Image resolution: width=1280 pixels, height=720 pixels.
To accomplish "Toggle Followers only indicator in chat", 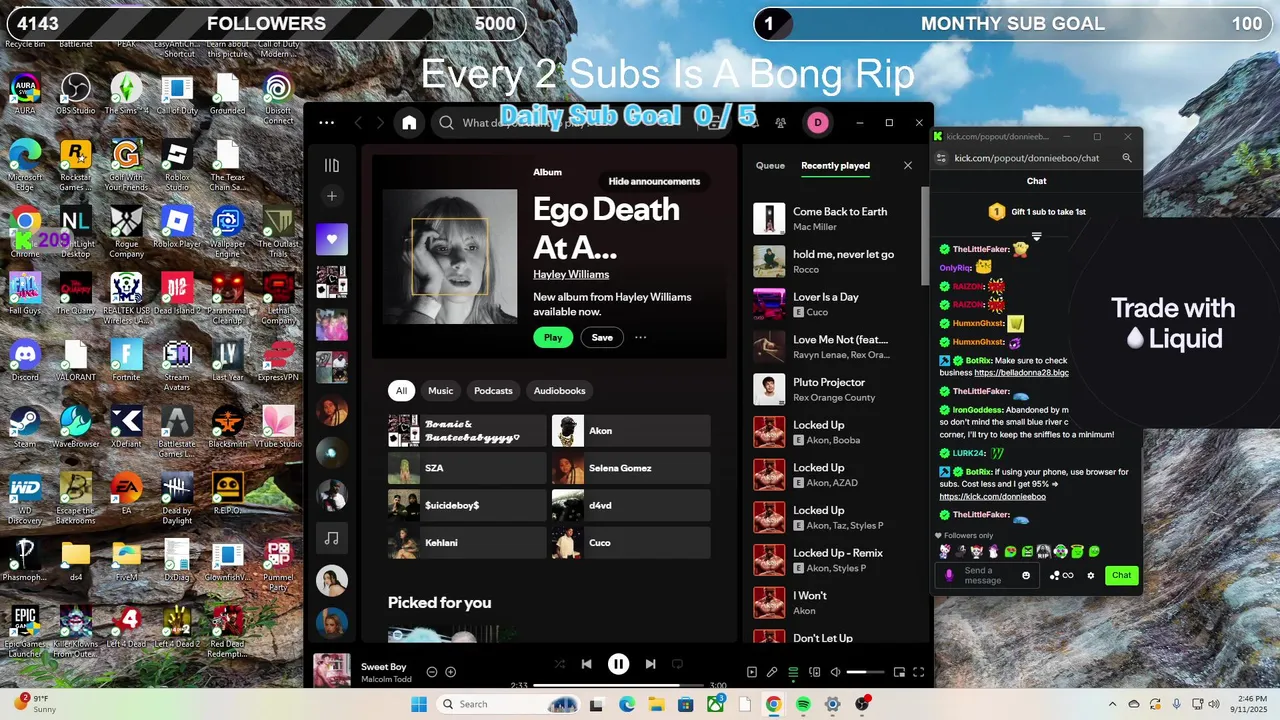I will tap(963, 535).
